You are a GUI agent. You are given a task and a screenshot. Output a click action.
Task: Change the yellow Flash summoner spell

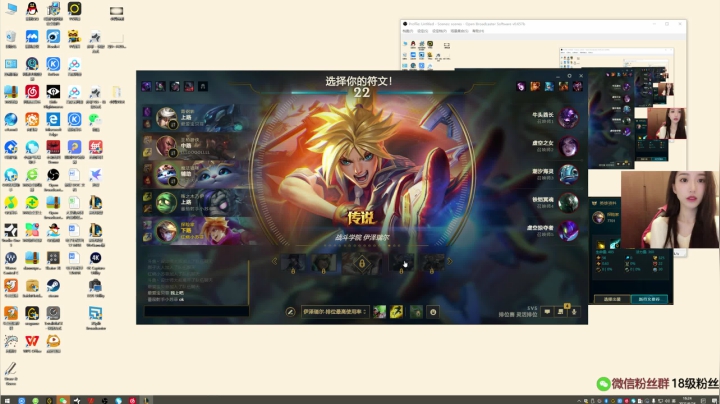pyautogui.click(x=396, y=312)
